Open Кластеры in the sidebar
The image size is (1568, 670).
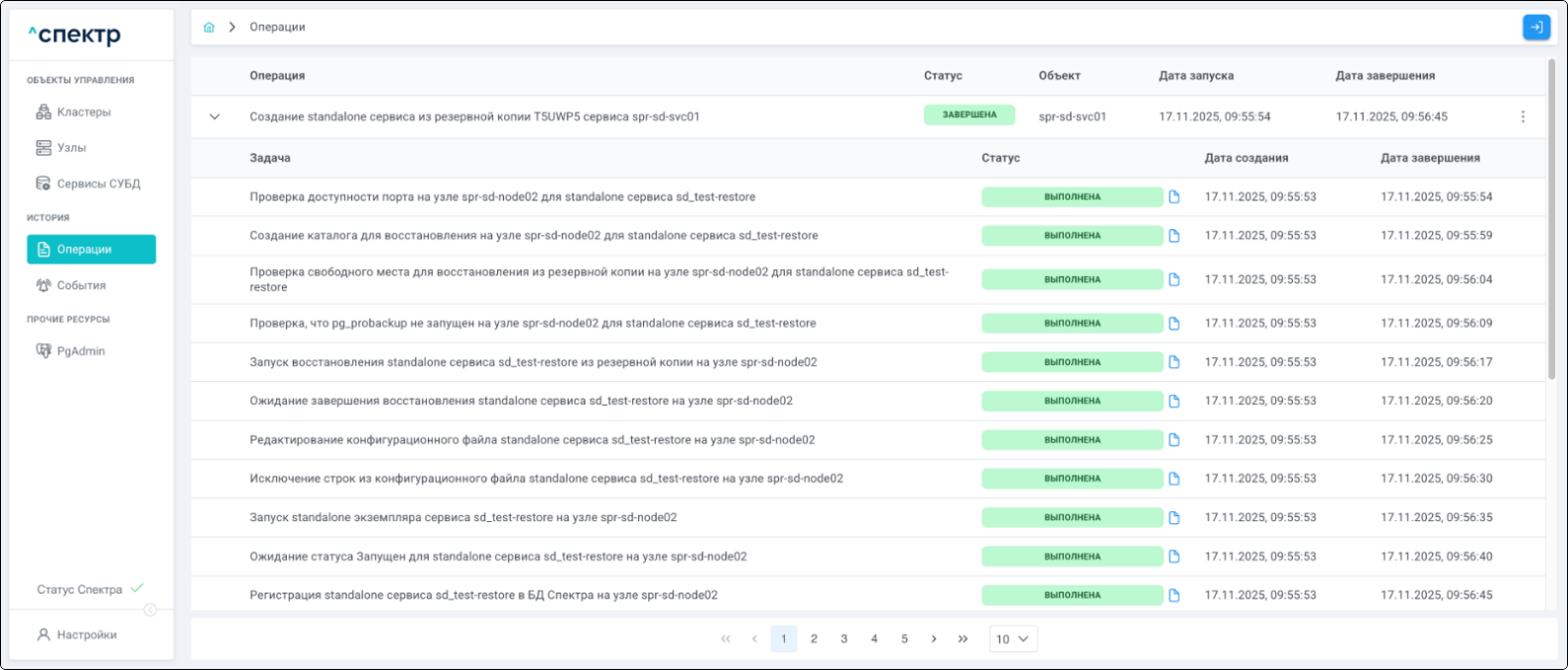[83, 112]
